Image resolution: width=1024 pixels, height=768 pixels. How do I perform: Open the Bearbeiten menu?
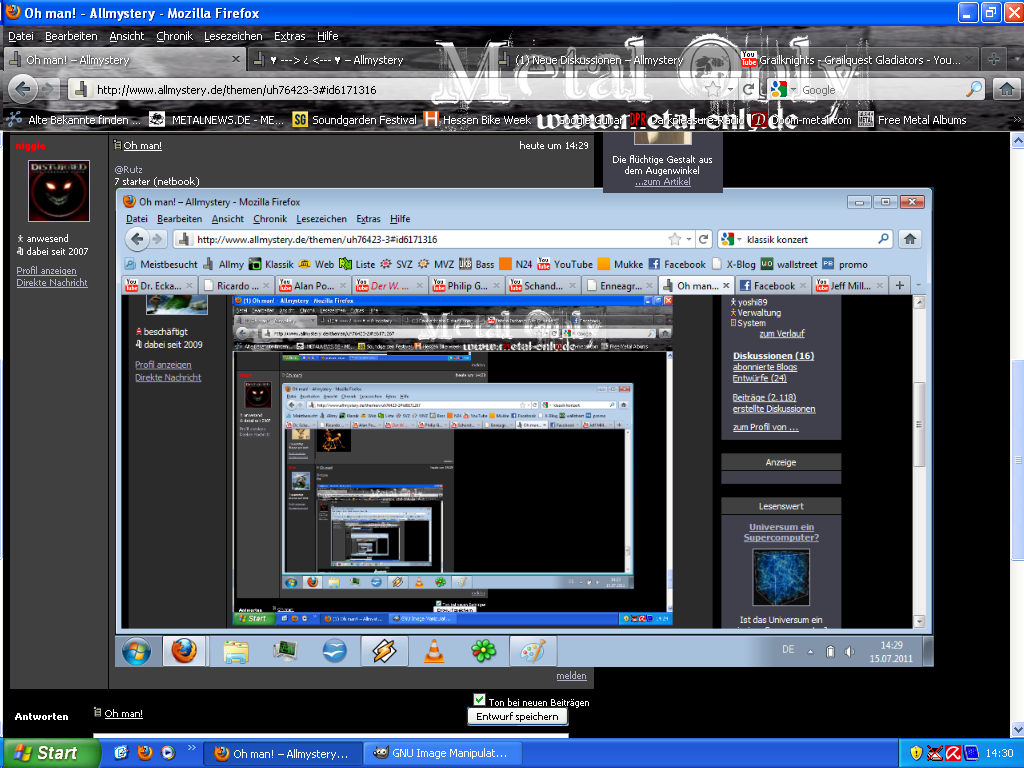point(71,36)
